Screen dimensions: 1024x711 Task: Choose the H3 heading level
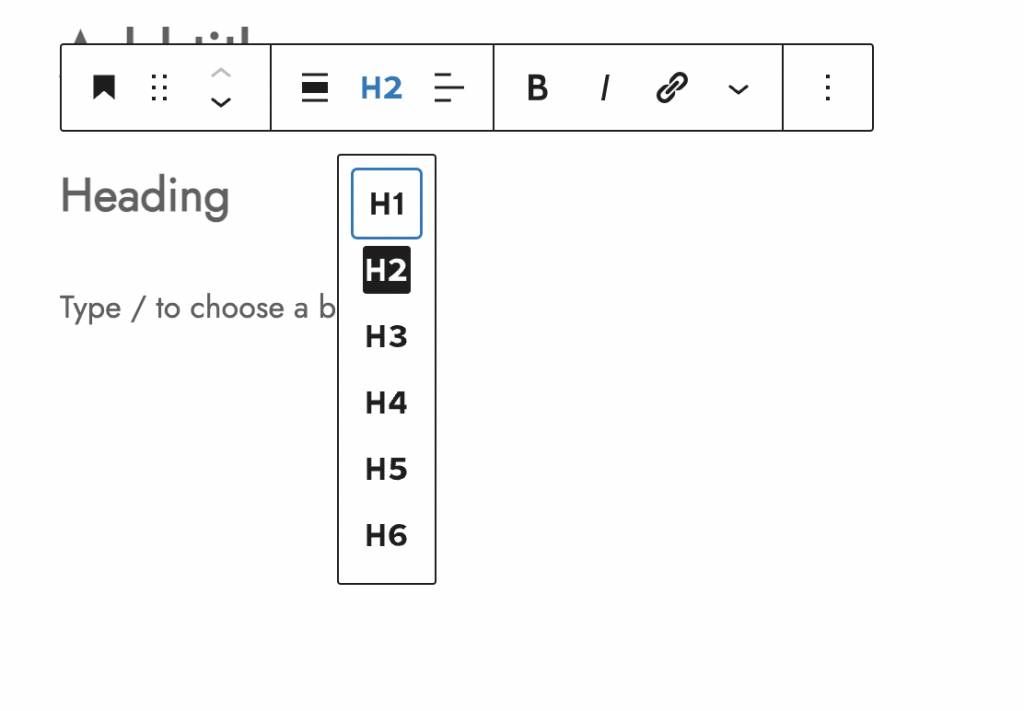[x=387, y=337]
